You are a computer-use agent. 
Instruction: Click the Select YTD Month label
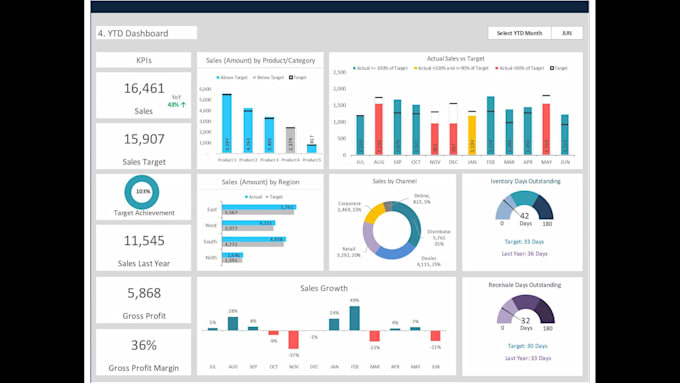coord(519,33)
